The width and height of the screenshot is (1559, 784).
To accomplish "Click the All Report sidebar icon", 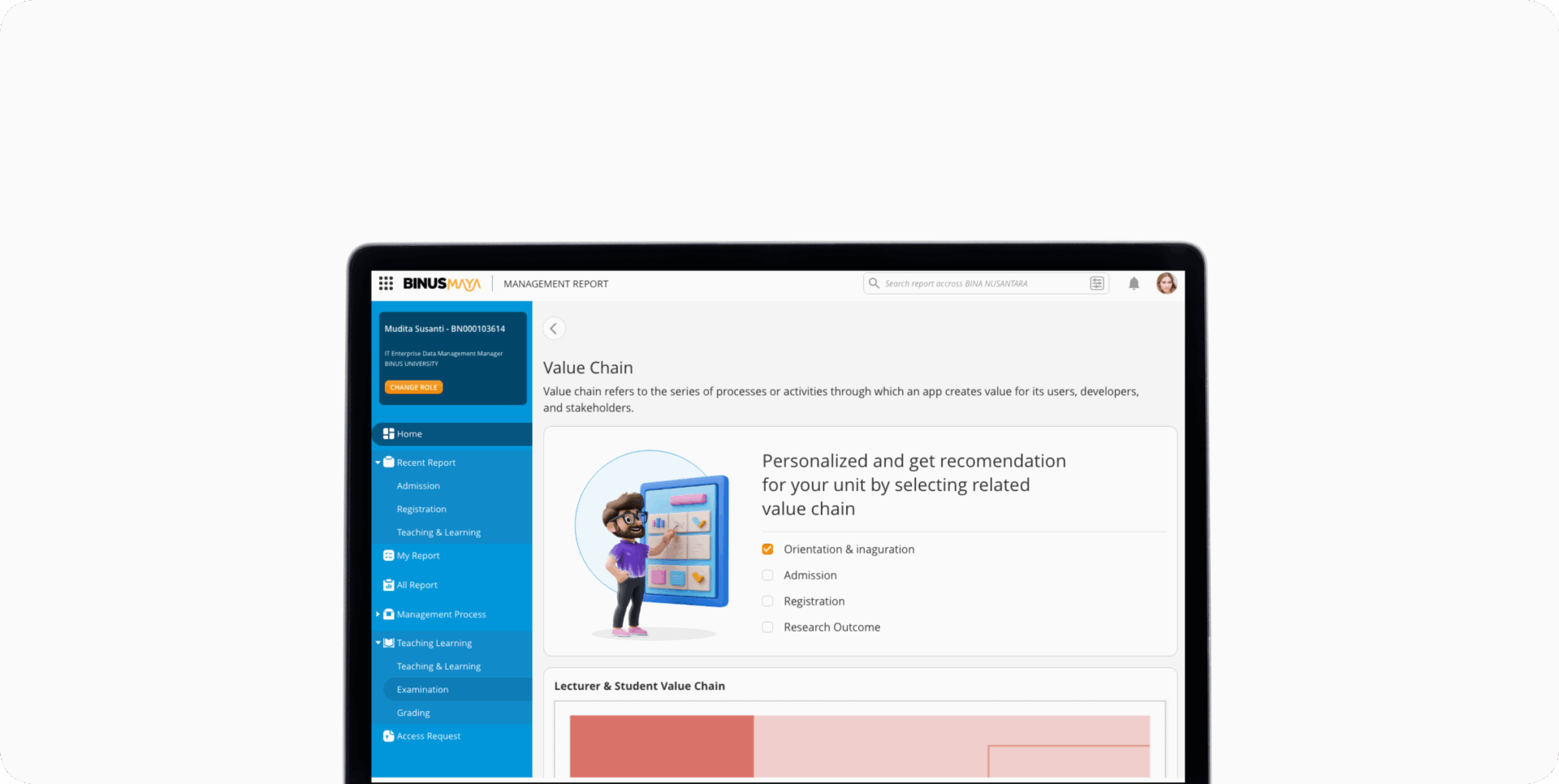I will click(389, 585).
